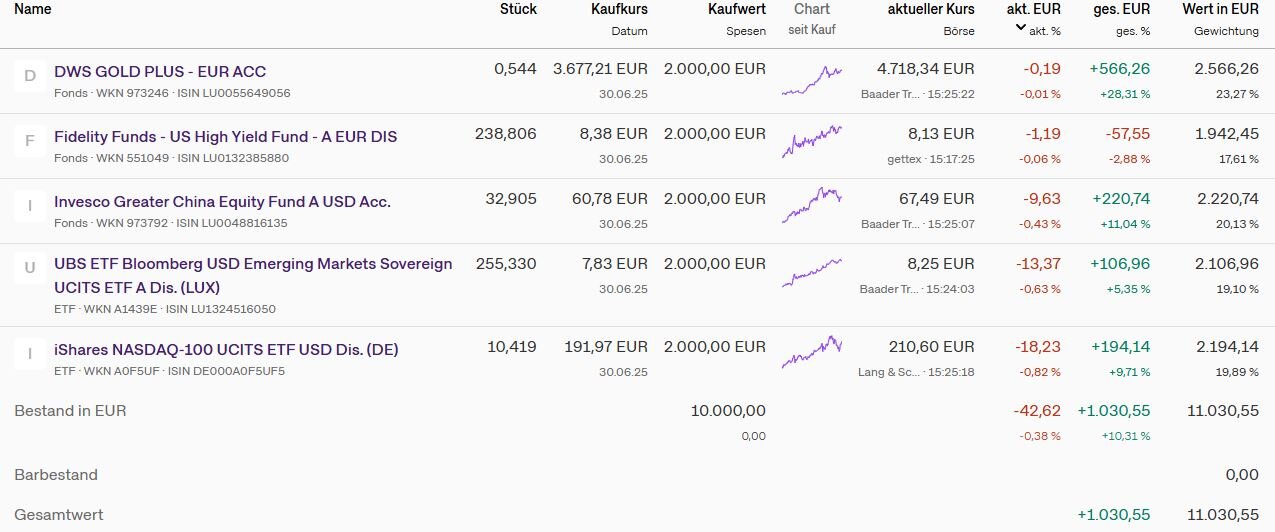Sort by Stück column header
This screenshot has width=1275, height=532.
pyautogui.click(x=518, y=9)
